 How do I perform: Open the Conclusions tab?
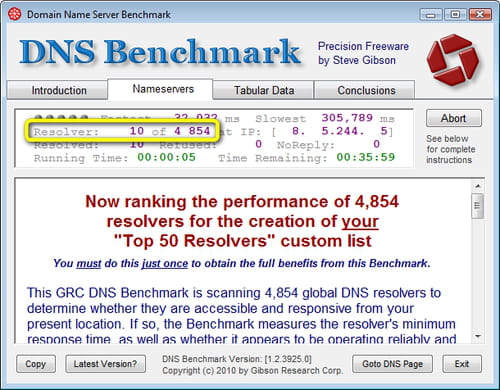coord(365,90)
